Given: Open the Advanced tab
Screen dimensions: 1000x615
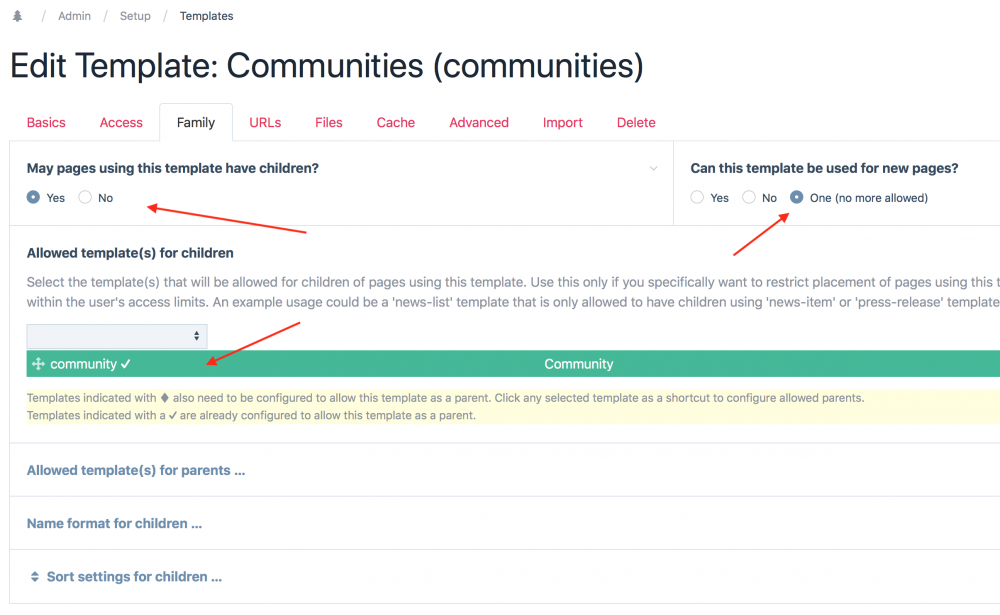Looking at the screenshot, I should tap(478, 123).
